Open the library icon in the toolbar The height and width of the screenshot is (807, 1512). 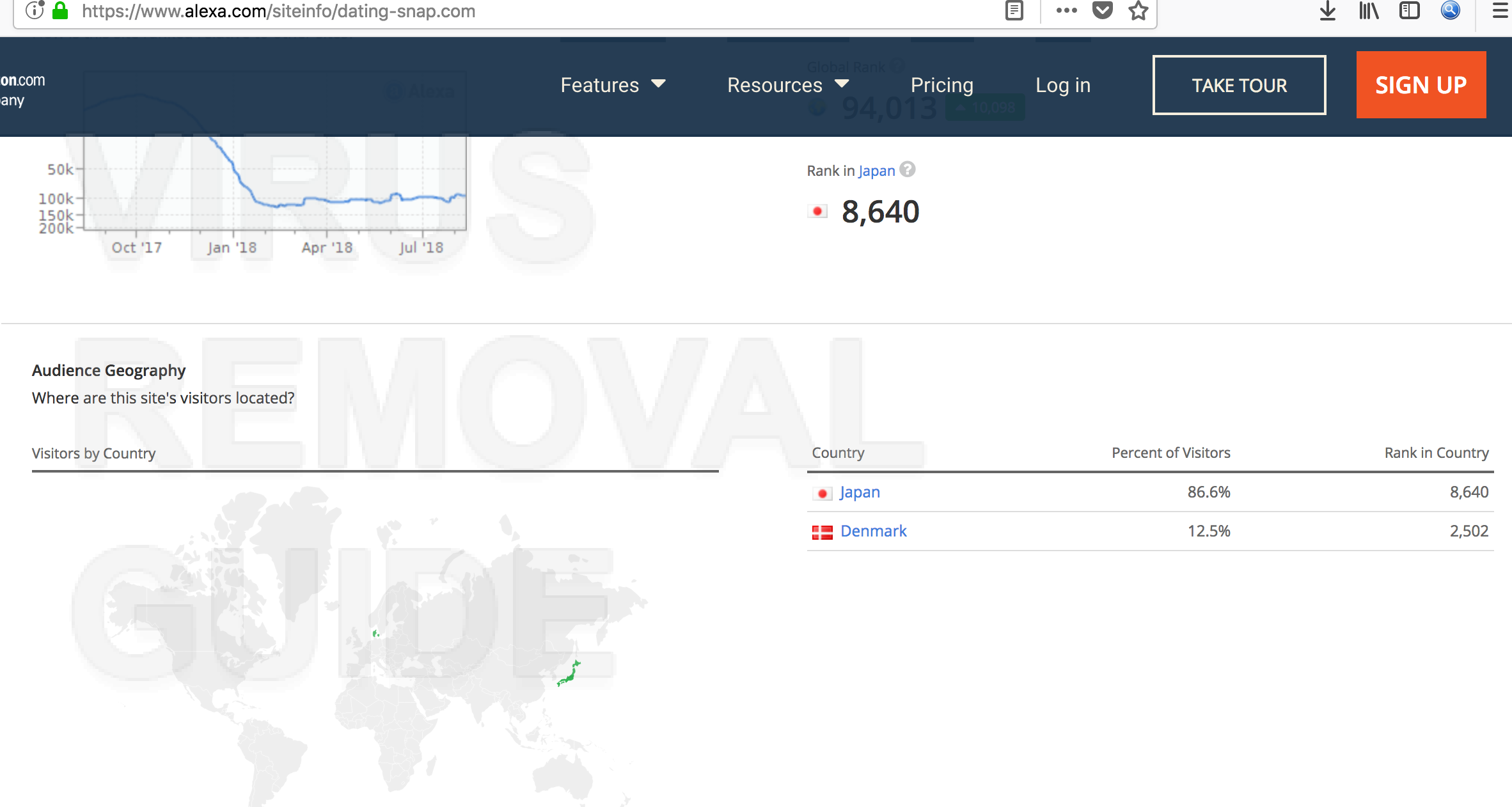pos(1369,10)
